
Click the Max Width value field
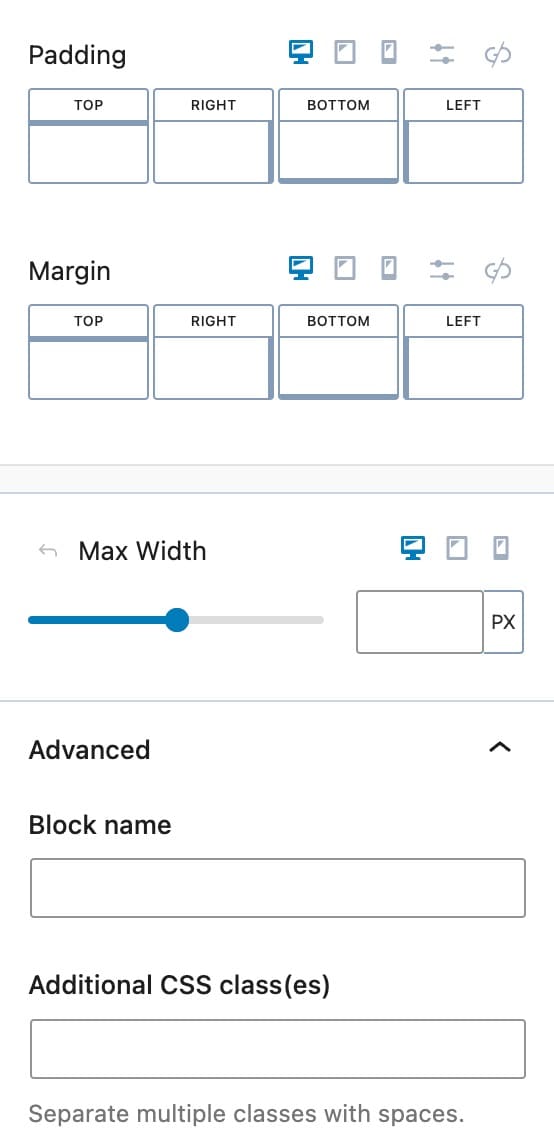tap(420, 622)
